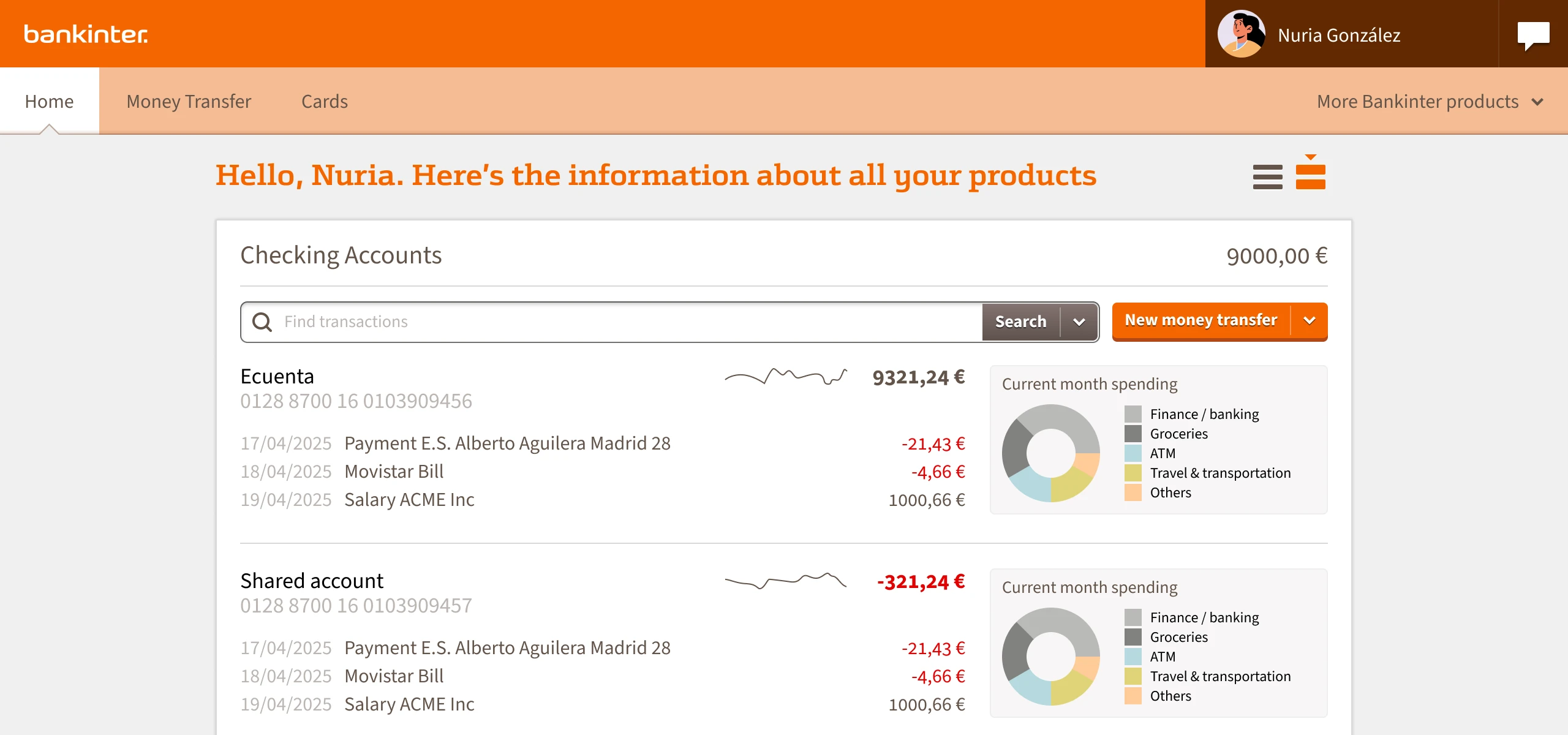Click Shared account spending donut chart
This screenshot has height=735, width=1568.
tap(1050, 657)
